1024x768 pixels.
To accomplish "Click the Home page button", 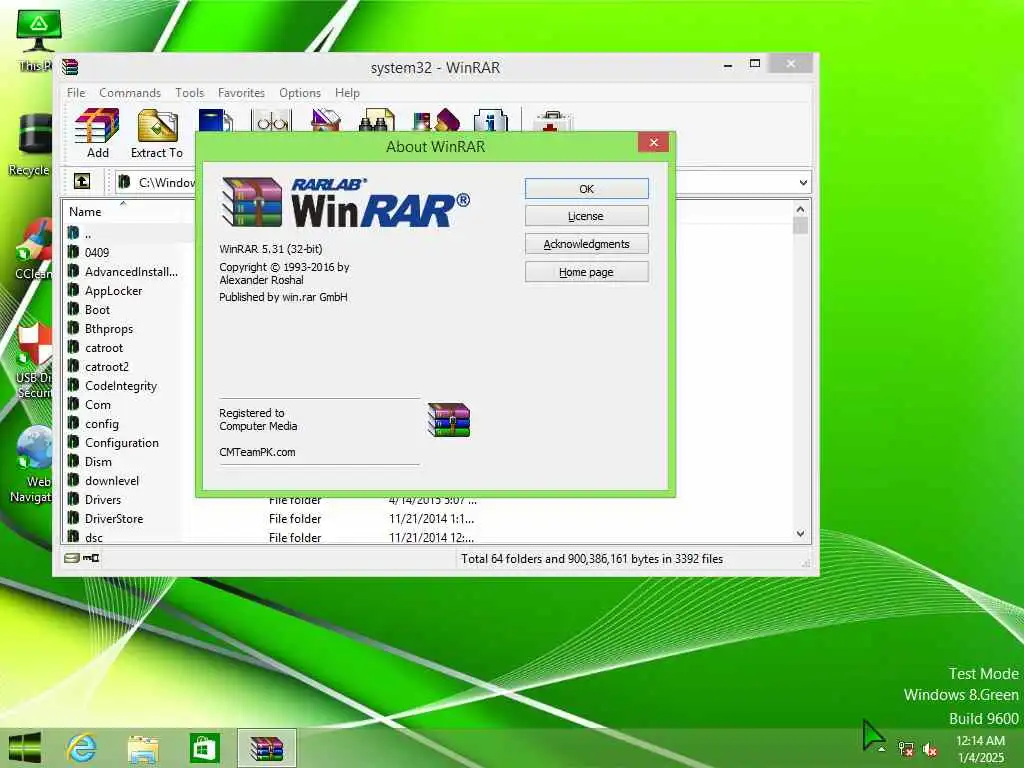I will (x=586, y=272).
